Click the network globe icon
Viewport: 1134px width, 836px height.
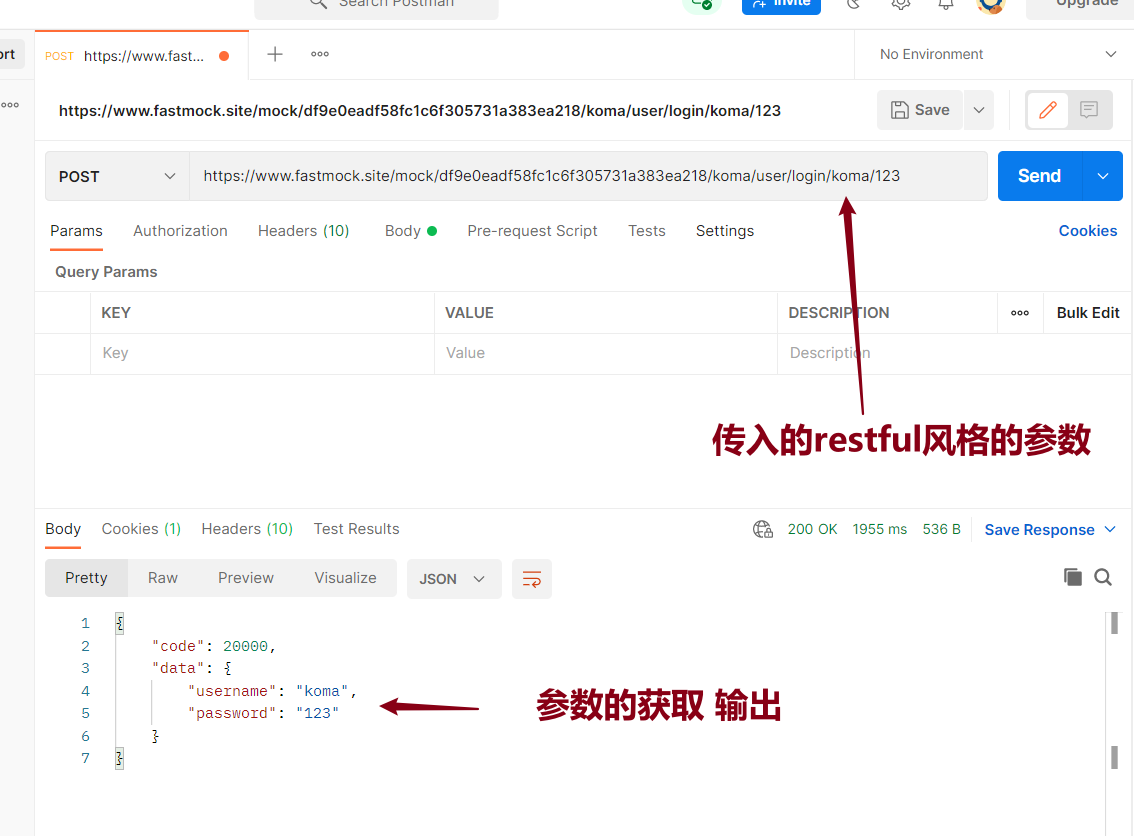(x=763, y=529)
